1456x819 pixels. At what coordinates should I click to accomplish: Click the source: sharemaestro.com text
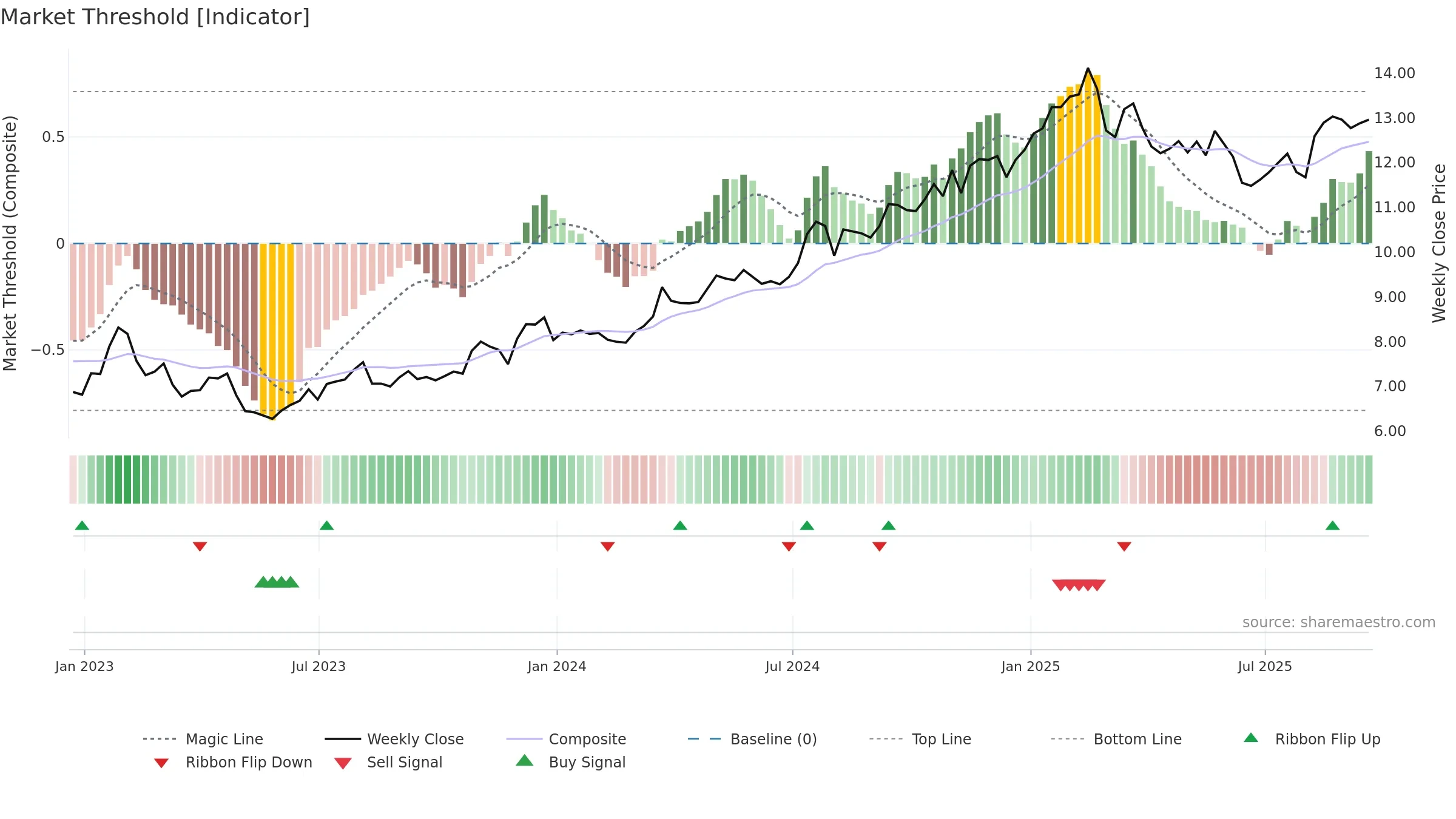(x=1339, y=622)
